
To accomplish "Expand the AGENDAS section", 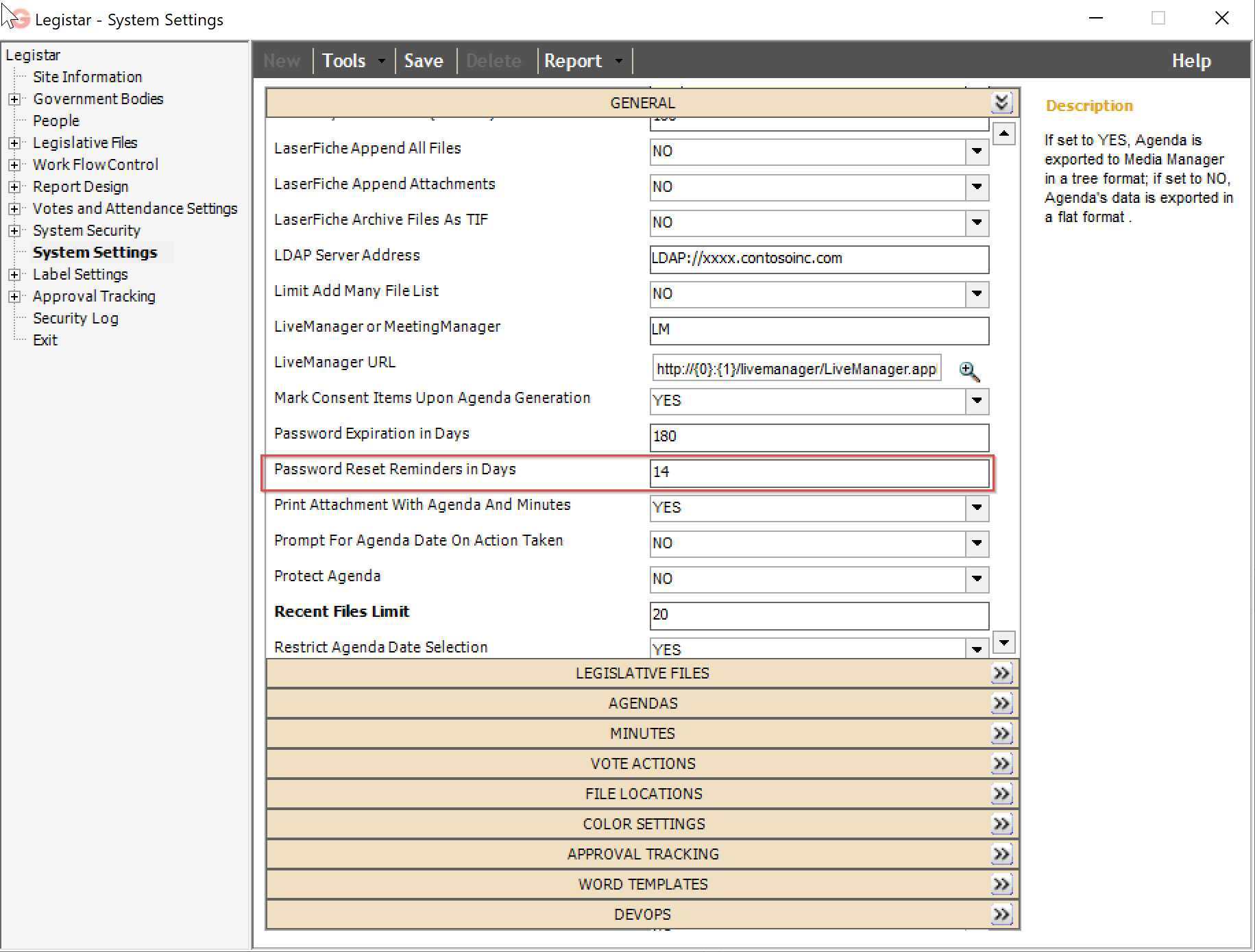I will 1002,703.
